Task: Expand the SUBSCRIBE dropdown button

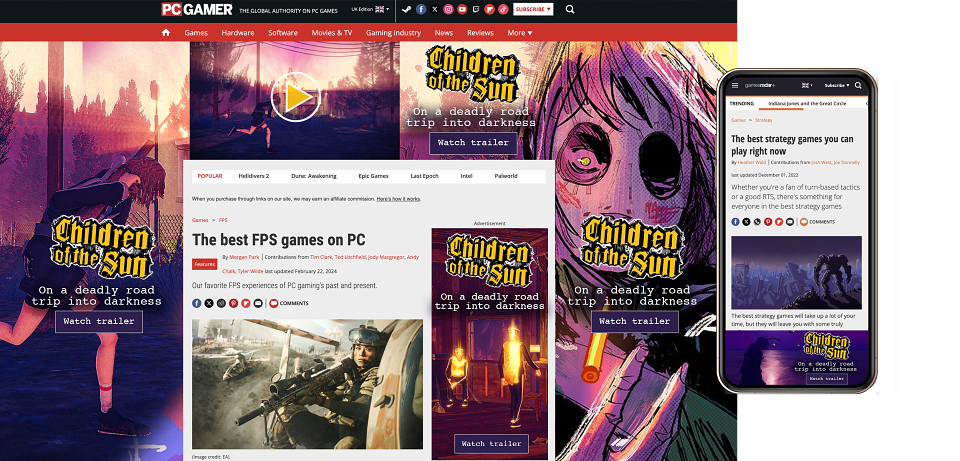Action: (533, 9)
